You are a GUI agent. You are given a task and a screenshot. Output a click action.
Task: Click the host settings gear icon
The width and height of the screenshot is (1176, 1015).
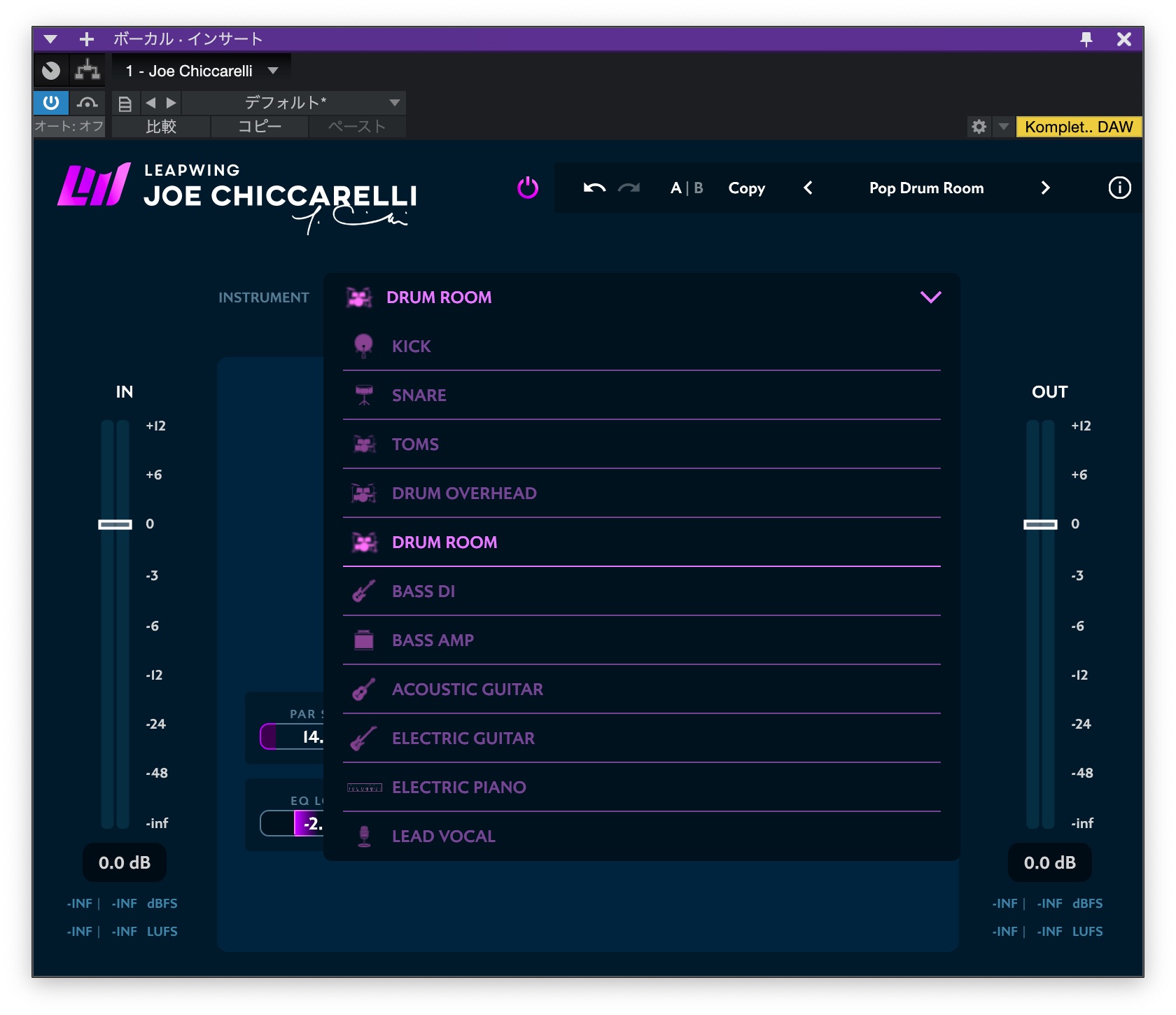tap(978, 127)
